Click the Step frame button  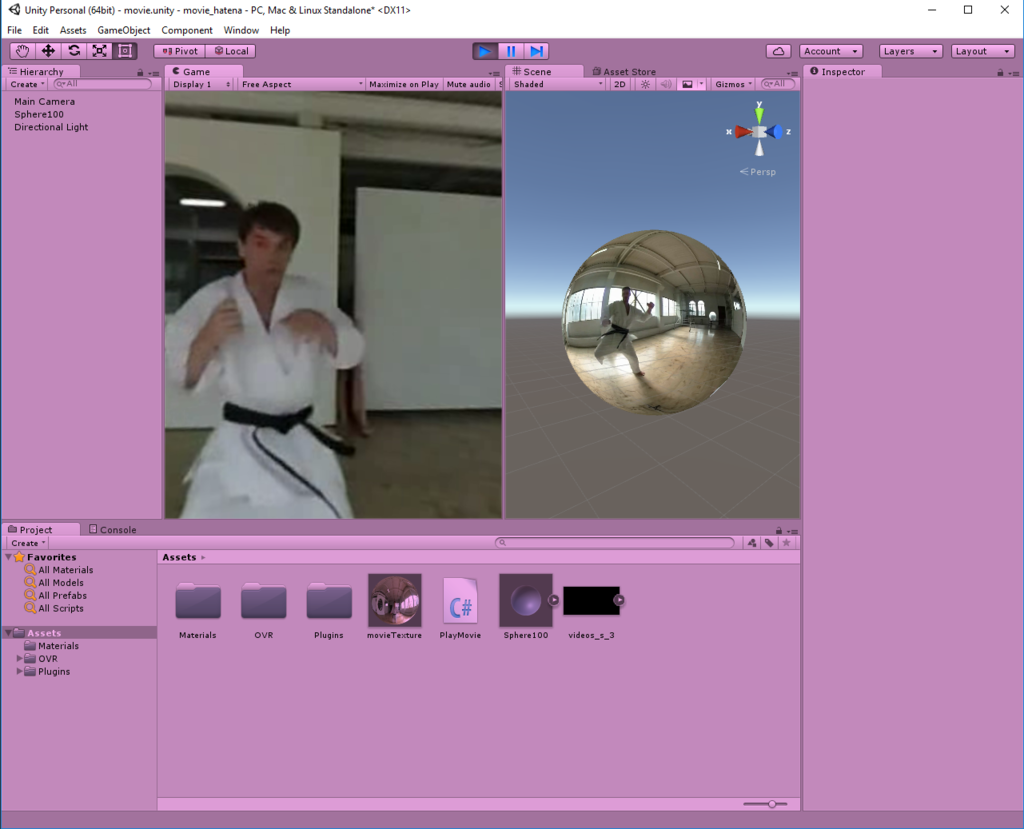(x=536, y=51)
